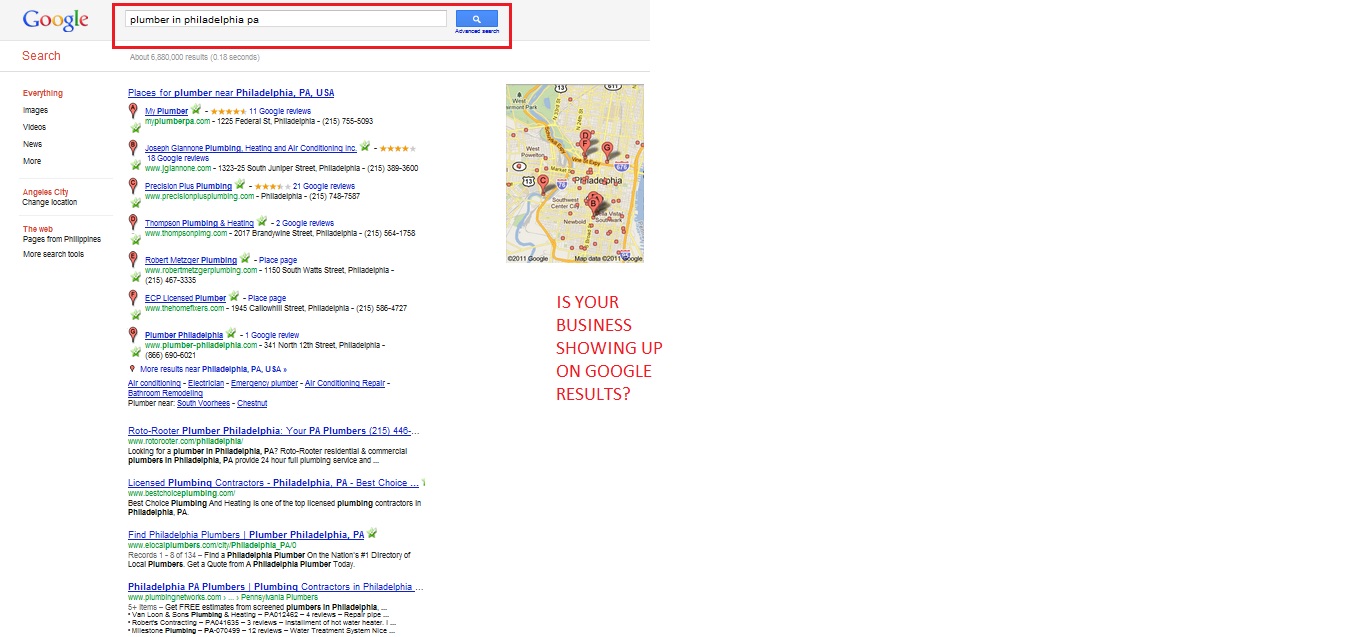View the 21 Google reviews link

click(324, 186)
